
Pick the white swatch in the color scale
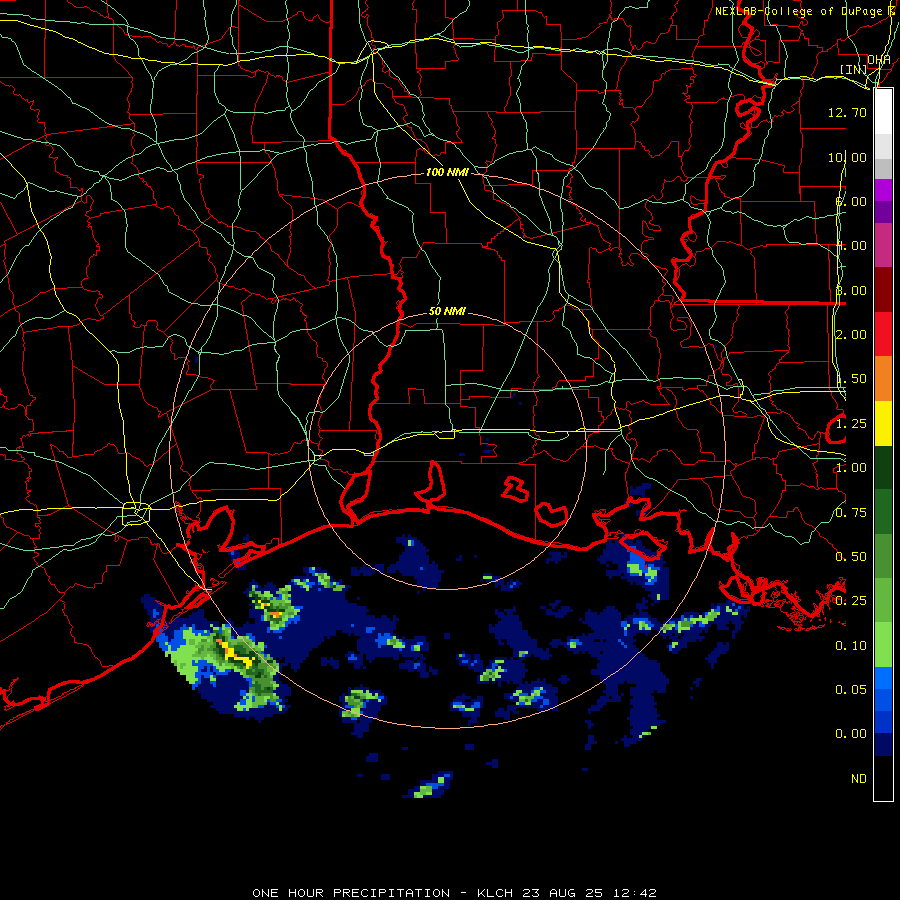click(x=883, y=112)
